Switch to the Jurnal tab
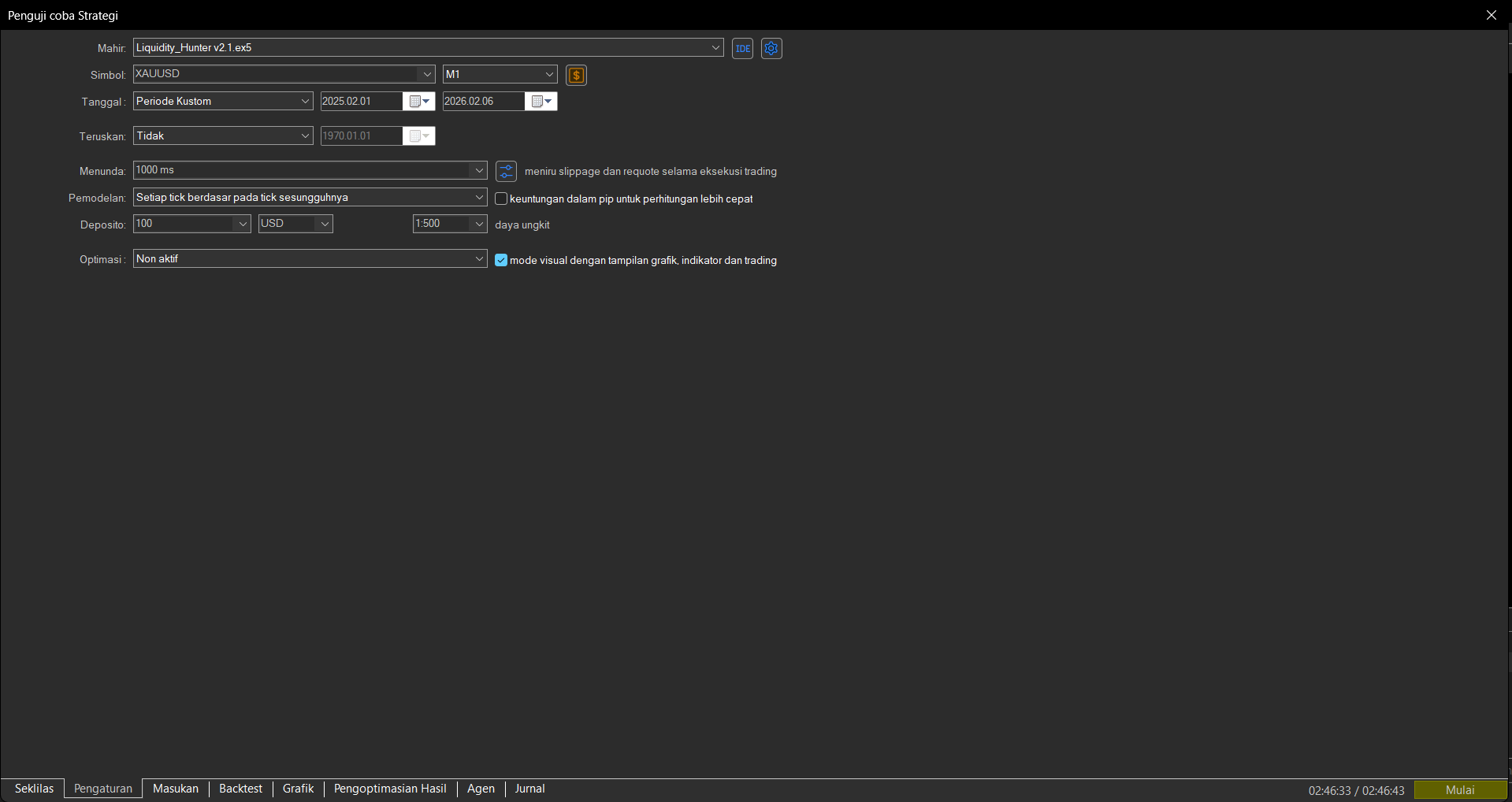 coord(529,789)
